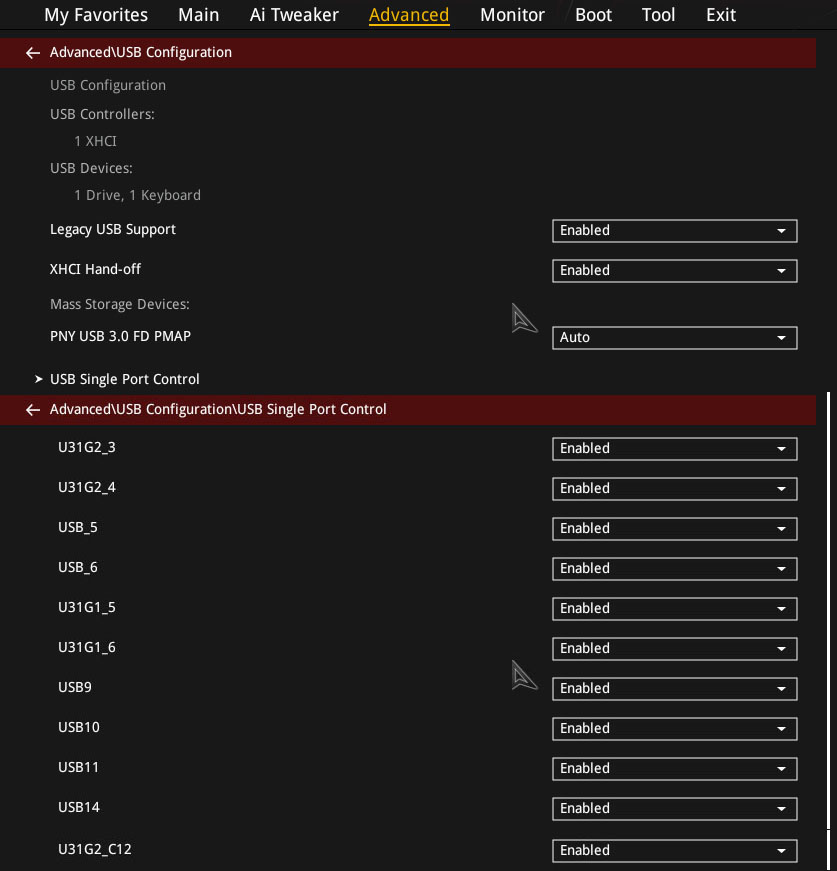The image size is (837, 871).
Task: Open USB_6 port dropdown
Action: 674,569
